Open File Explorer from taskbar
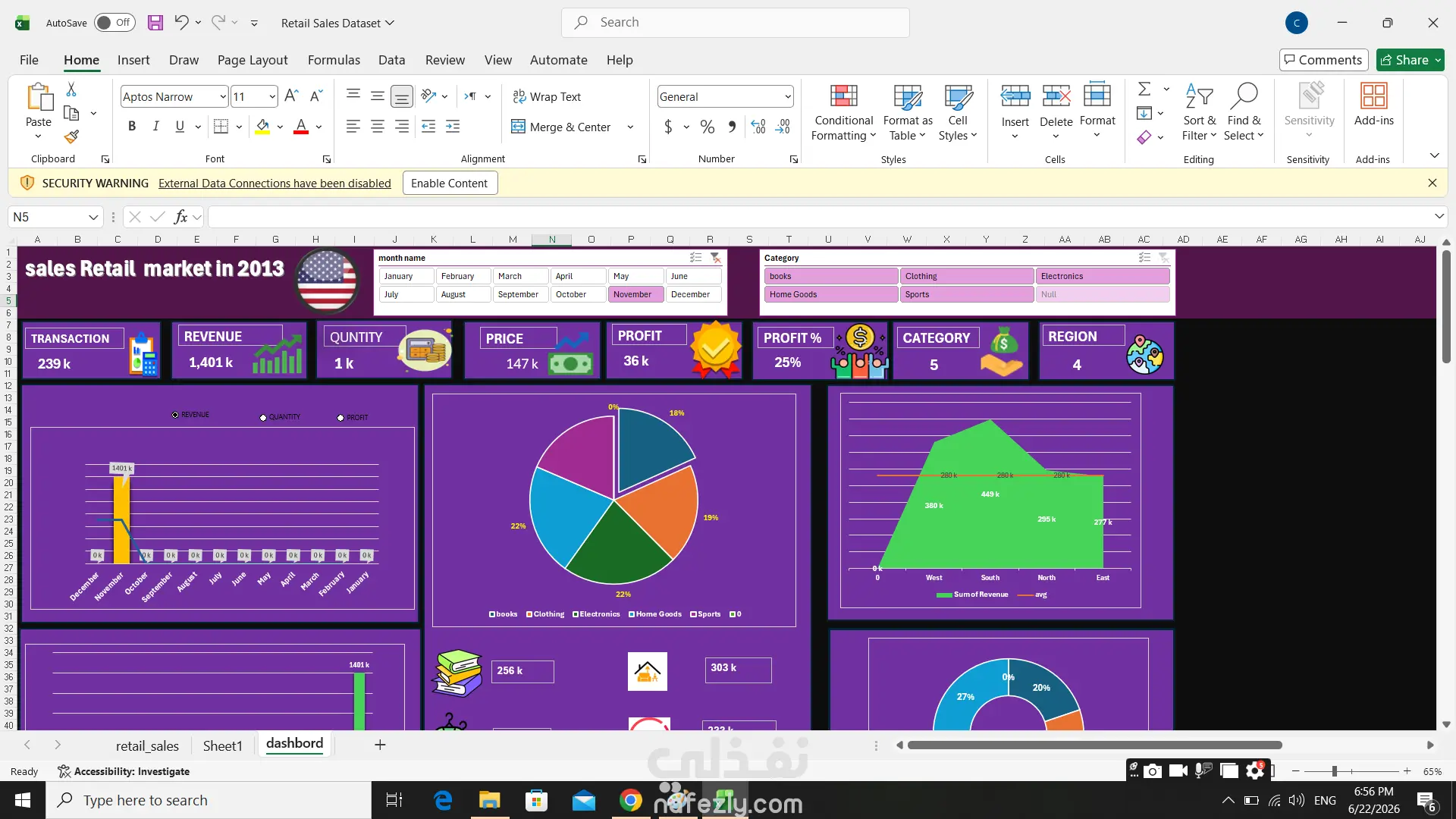 pos(490,800)
